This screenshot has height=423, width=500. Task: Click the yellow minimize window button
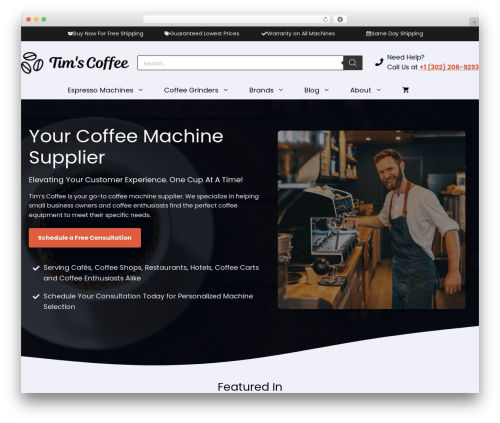click(x=36, y=19)
